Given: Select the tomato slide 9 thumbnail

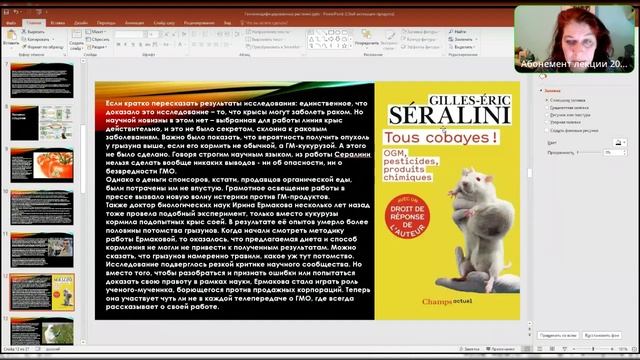Looking at the screenshot, I should [x=42, y=165].
